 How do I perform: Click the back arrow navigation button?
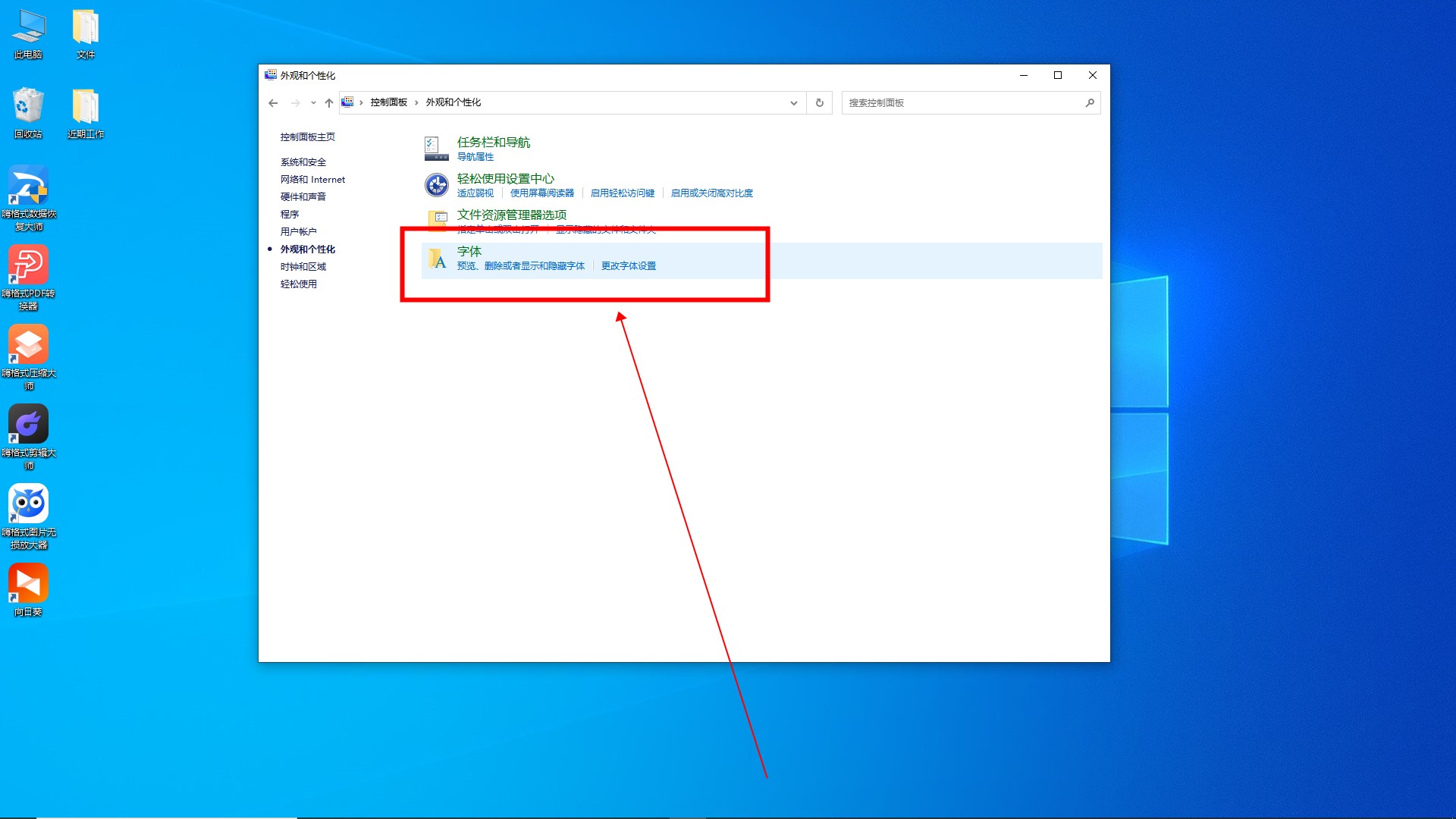[273, 102]
